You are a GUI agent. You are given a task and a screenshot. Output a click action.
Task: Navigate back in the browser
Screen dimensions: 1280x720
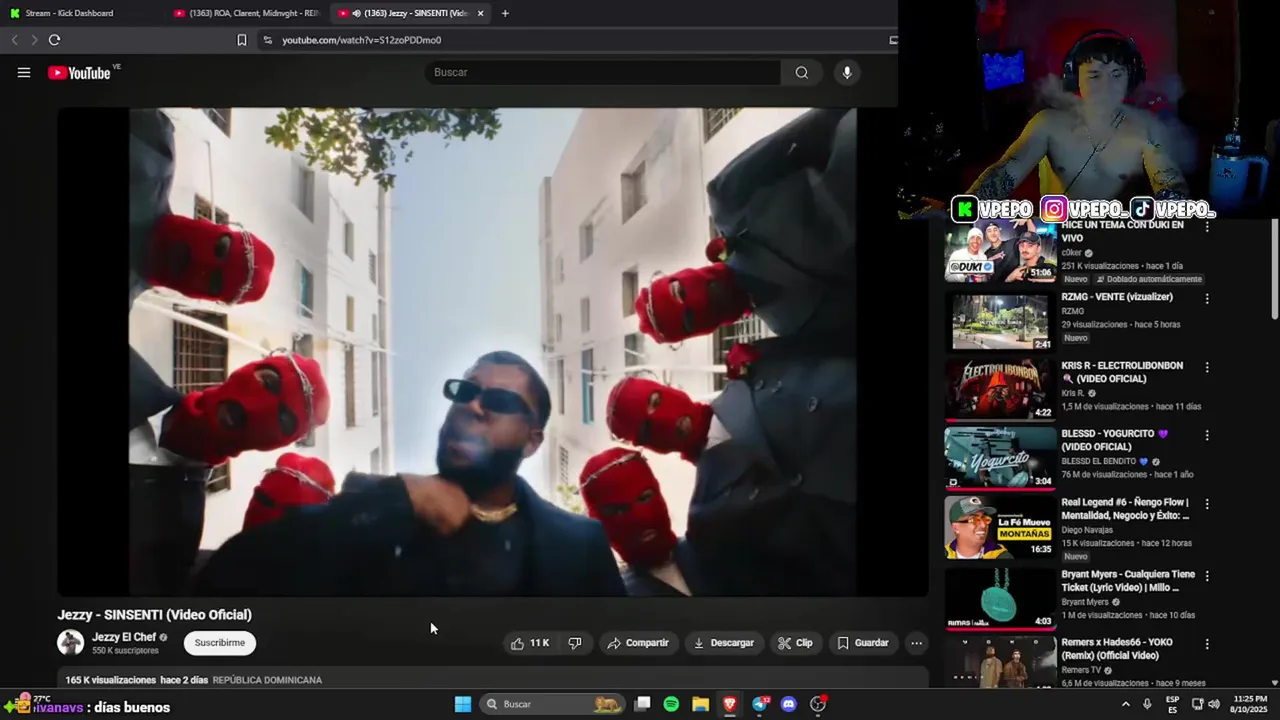14,40
